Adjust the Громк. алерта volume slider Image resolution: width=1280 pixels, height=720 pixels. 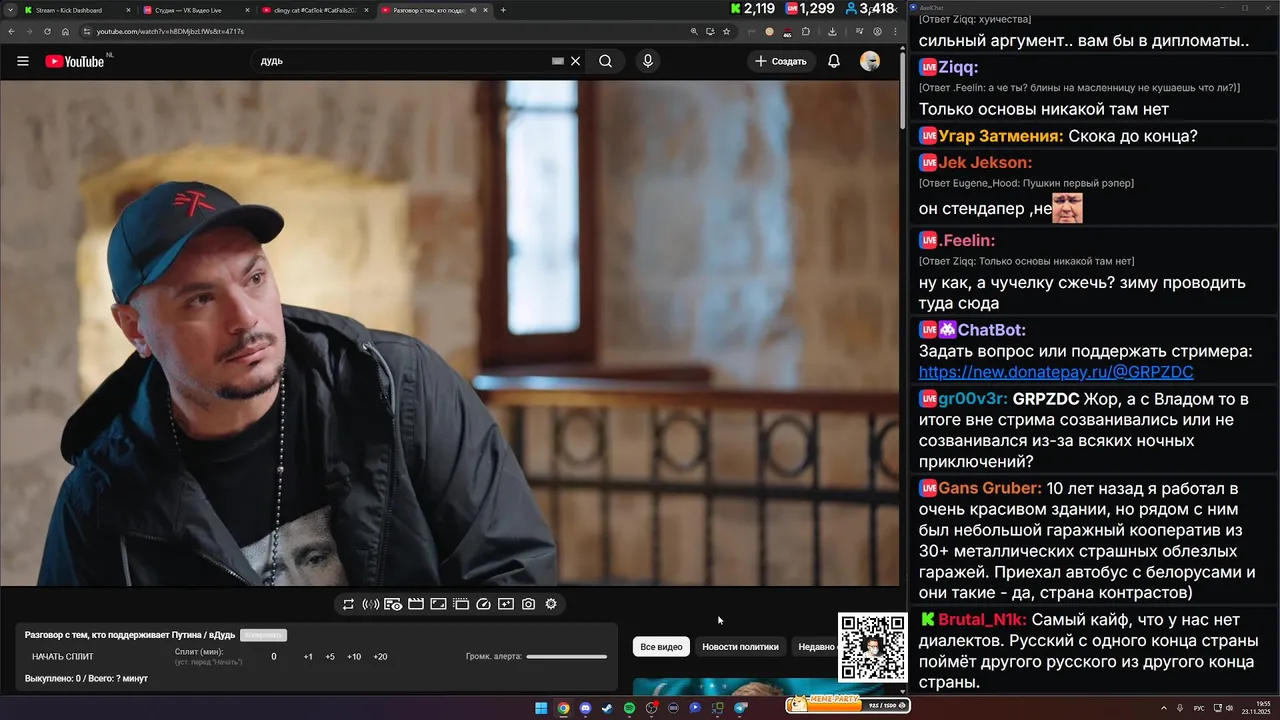pyautogui.click(x=566, y=657)
